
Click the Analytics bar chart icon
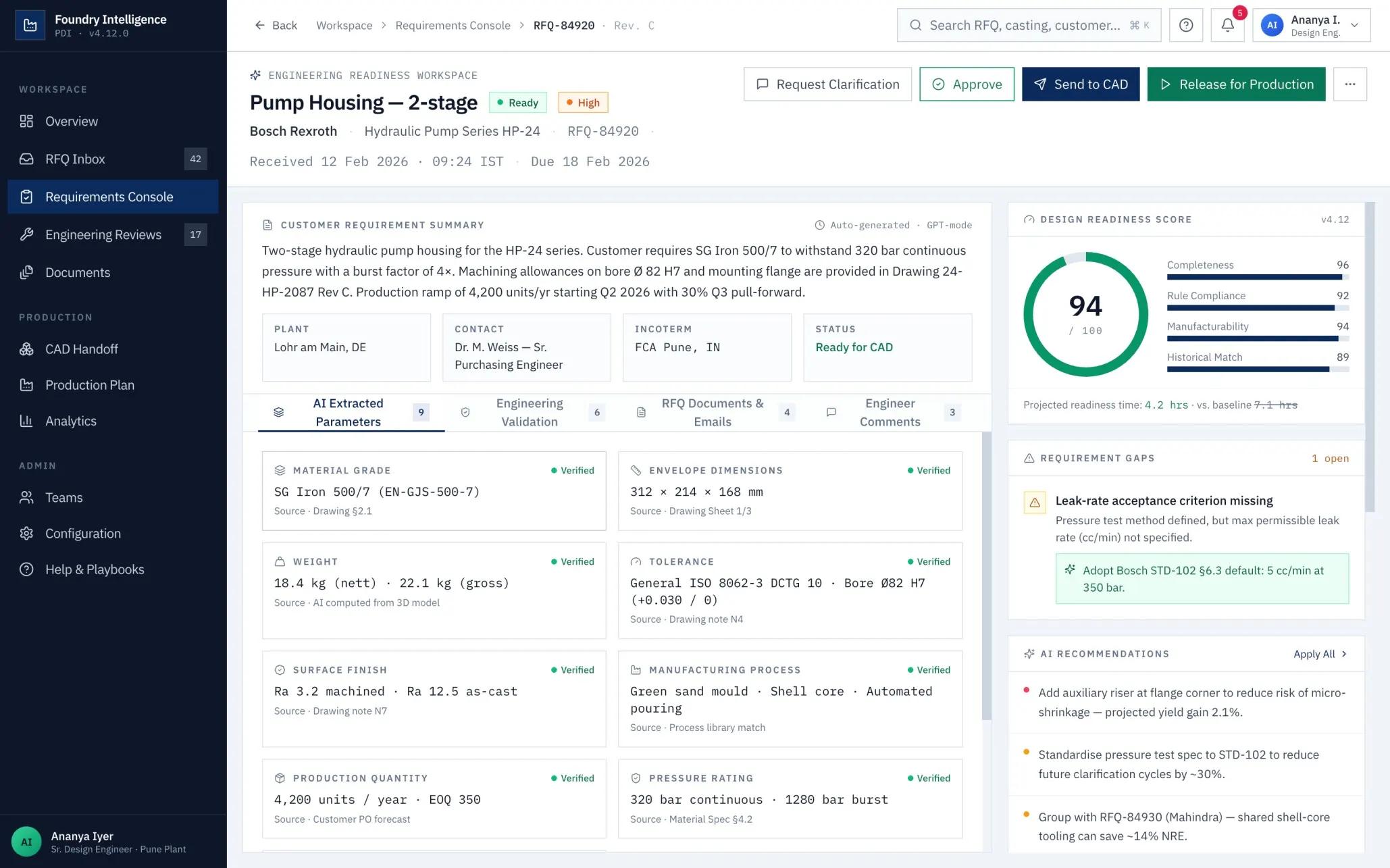[x=26, y=421]
